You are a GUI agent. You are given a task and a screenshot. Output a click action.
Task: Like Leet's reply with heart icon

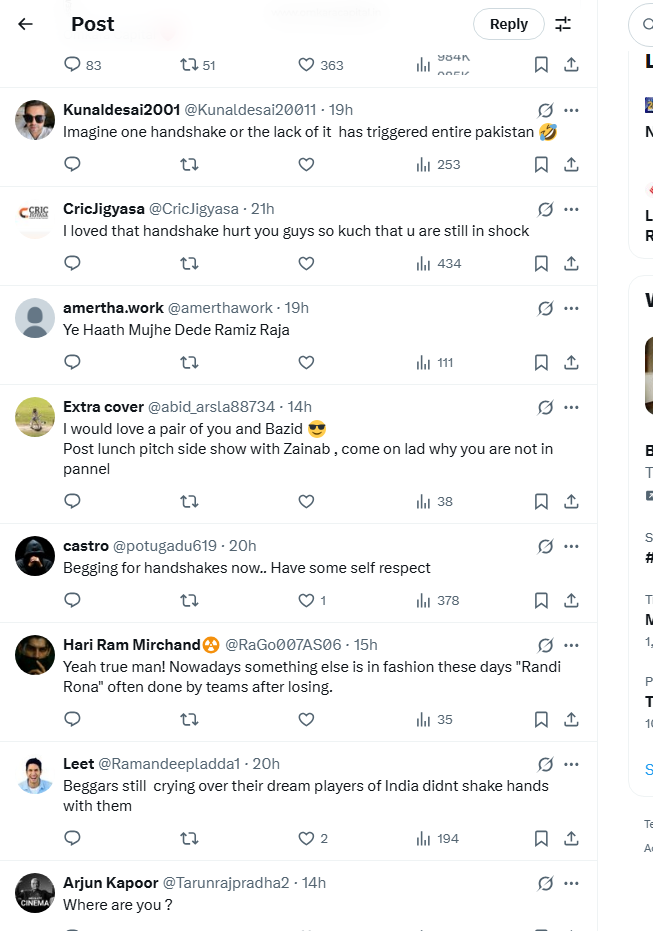(x=307, y=838)
